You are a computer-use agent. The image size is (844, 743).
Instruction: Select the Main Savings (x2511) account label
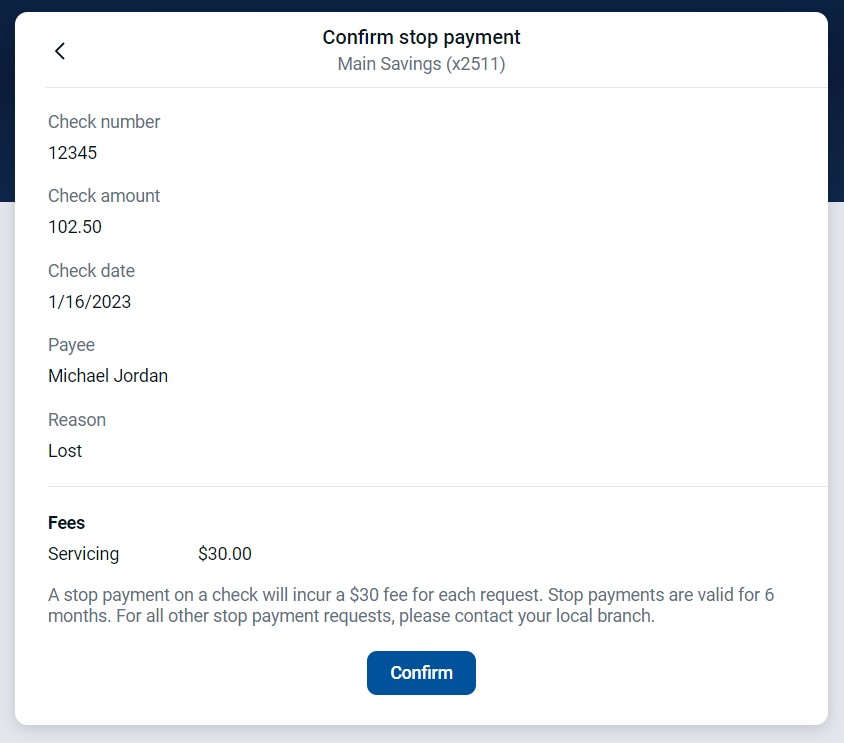click(421, 63)
